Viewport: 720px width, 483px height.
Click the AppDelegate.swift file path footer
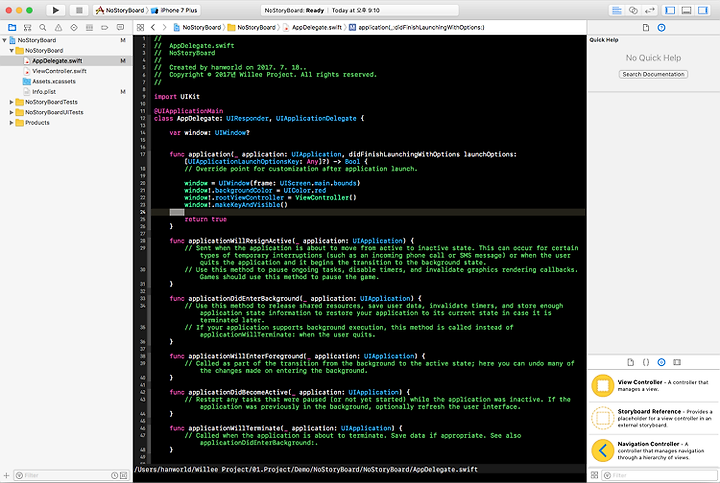tap(306, 469)
